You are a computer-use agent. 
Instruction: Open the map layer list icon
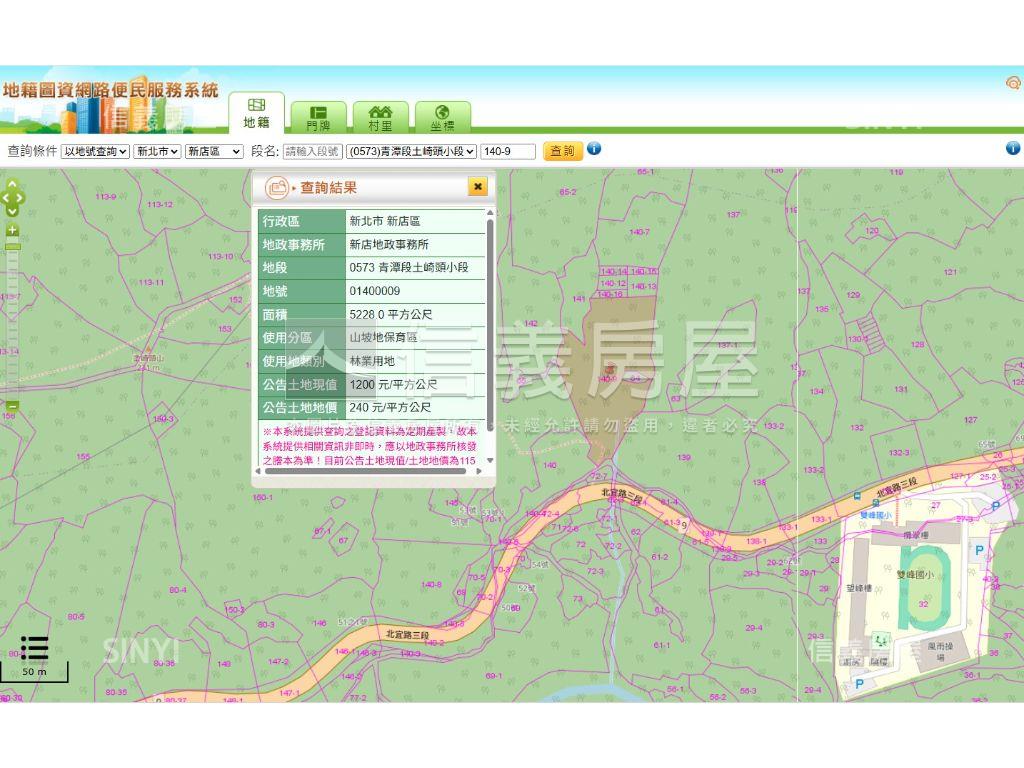(34, 648)
